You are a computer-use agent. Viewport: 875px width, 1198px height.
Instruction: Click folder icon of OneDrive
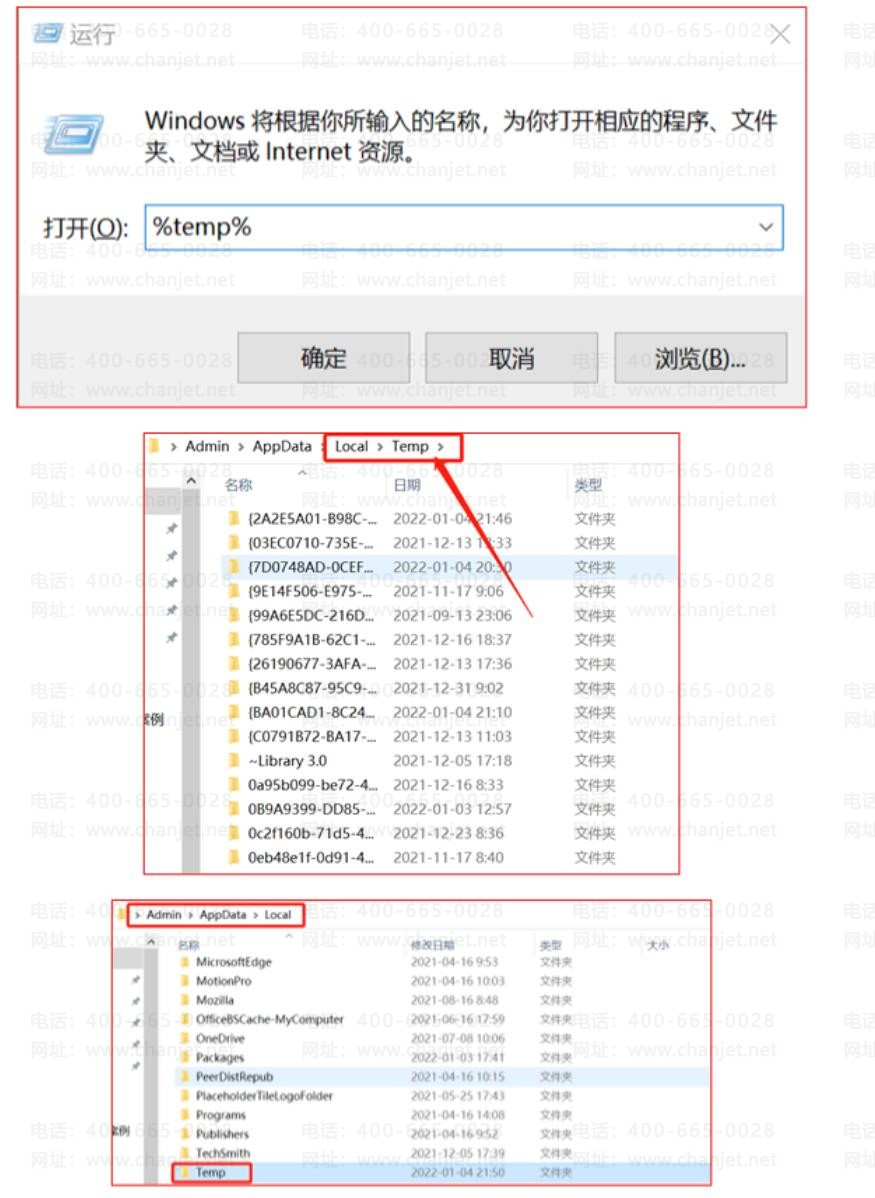pyautogui.click(x=185, y=1038)
